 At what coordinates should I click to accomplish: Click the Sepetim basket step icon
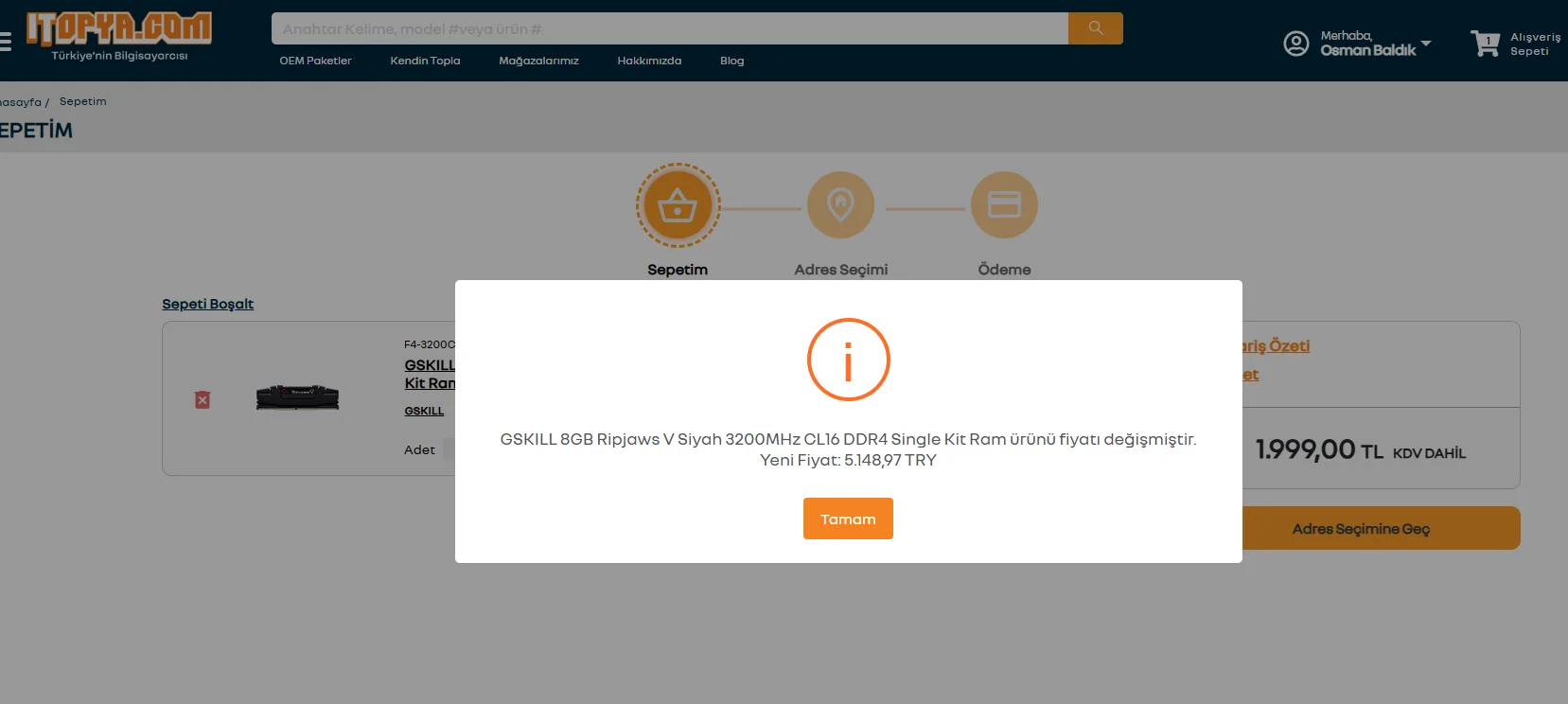pos(678,205)
